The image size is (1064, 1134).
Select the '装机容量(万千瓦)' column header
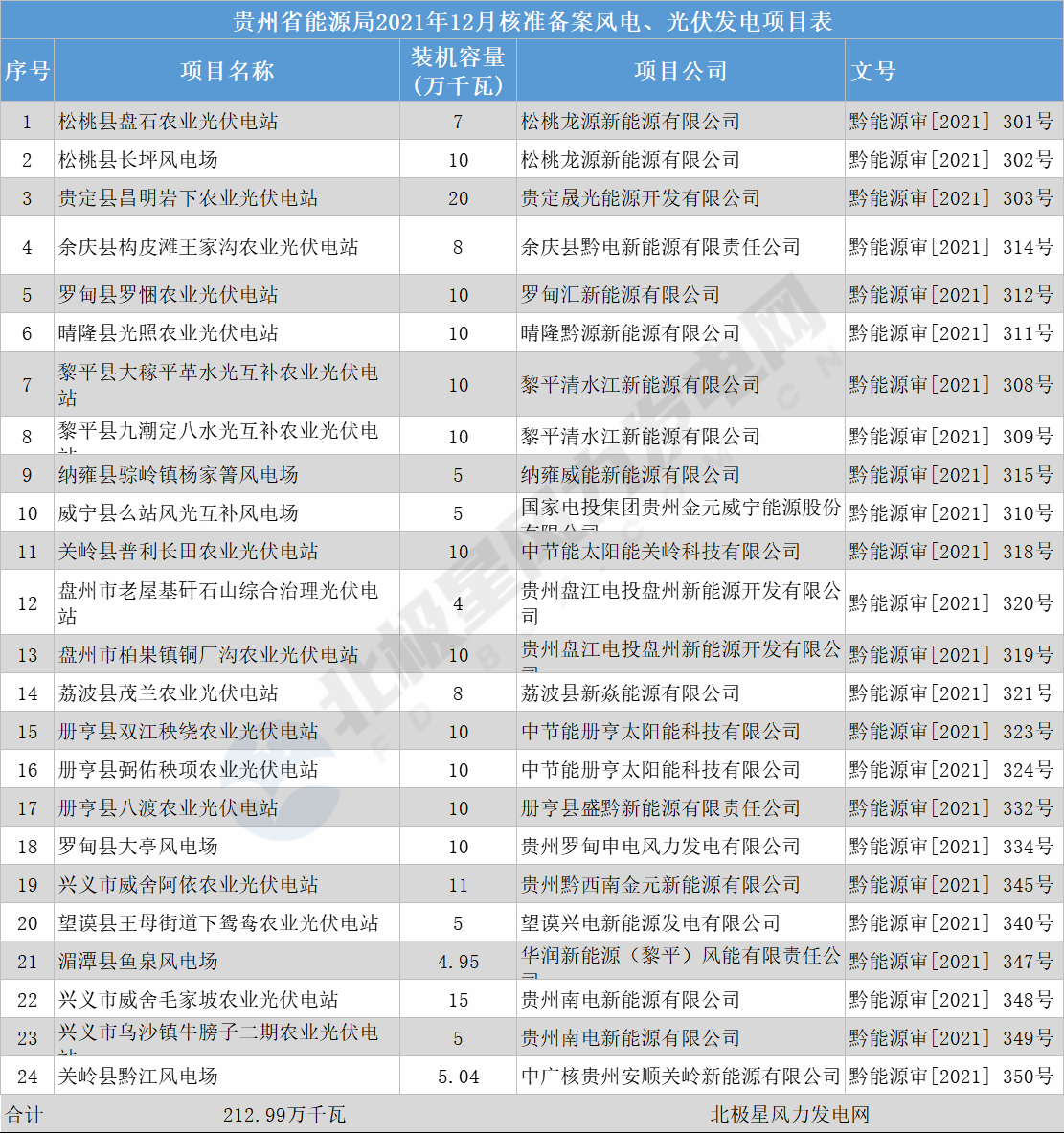458,71
